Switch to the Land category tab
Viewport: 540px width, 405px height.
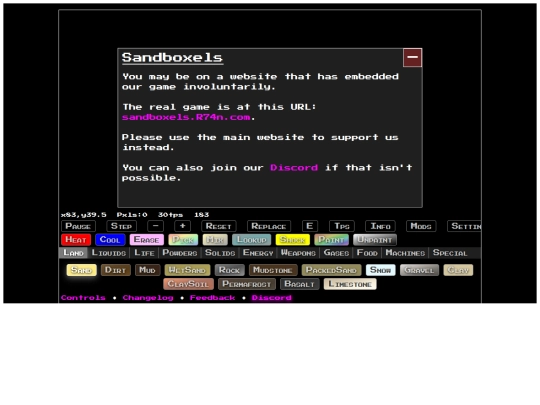[73, 253]
